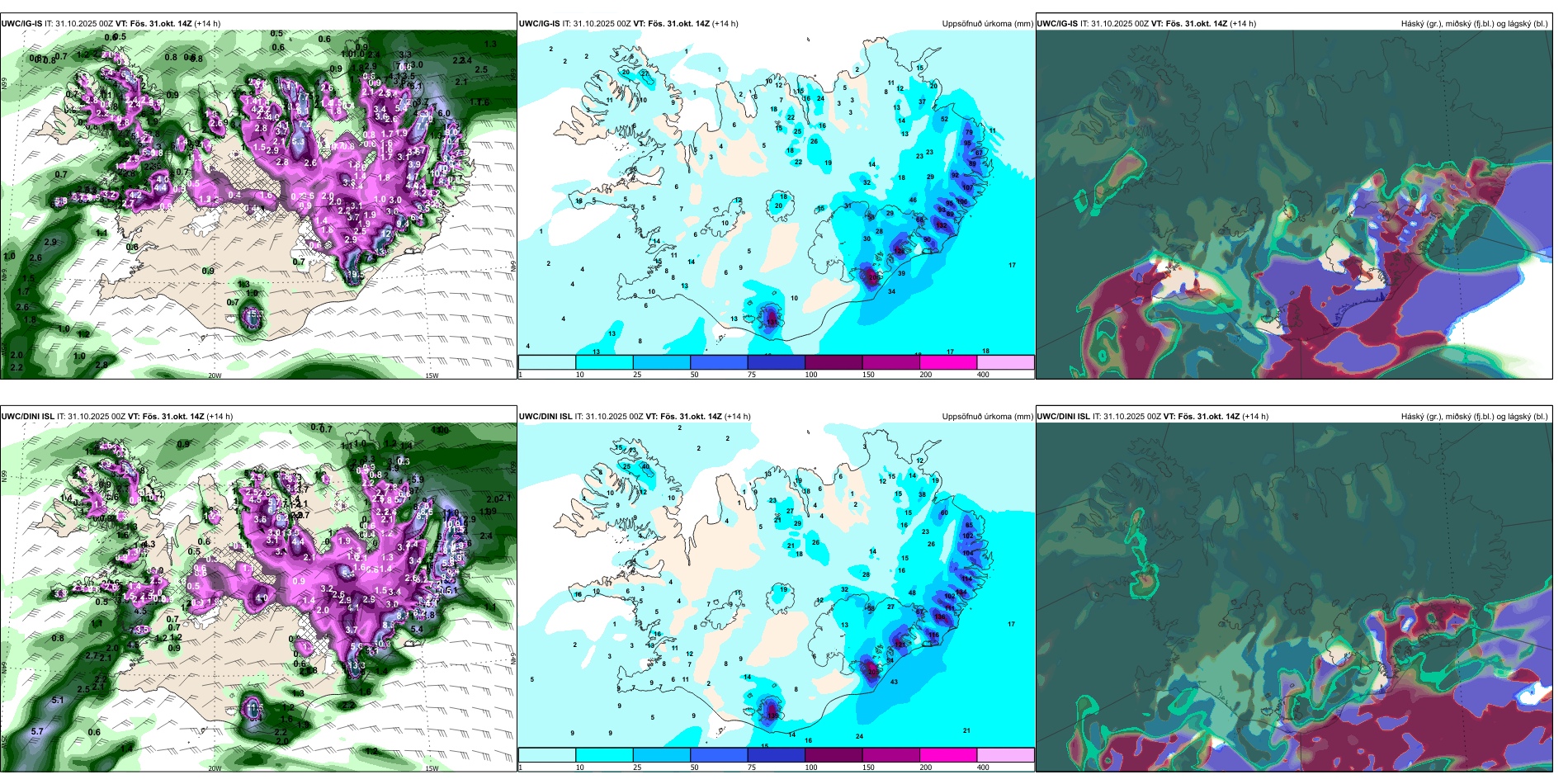Click the 50–75 mm swatch in the UWC/DINI ISL legend
Image resolution: width=1568 pixels, height=784 pixels.
[719, 755]
